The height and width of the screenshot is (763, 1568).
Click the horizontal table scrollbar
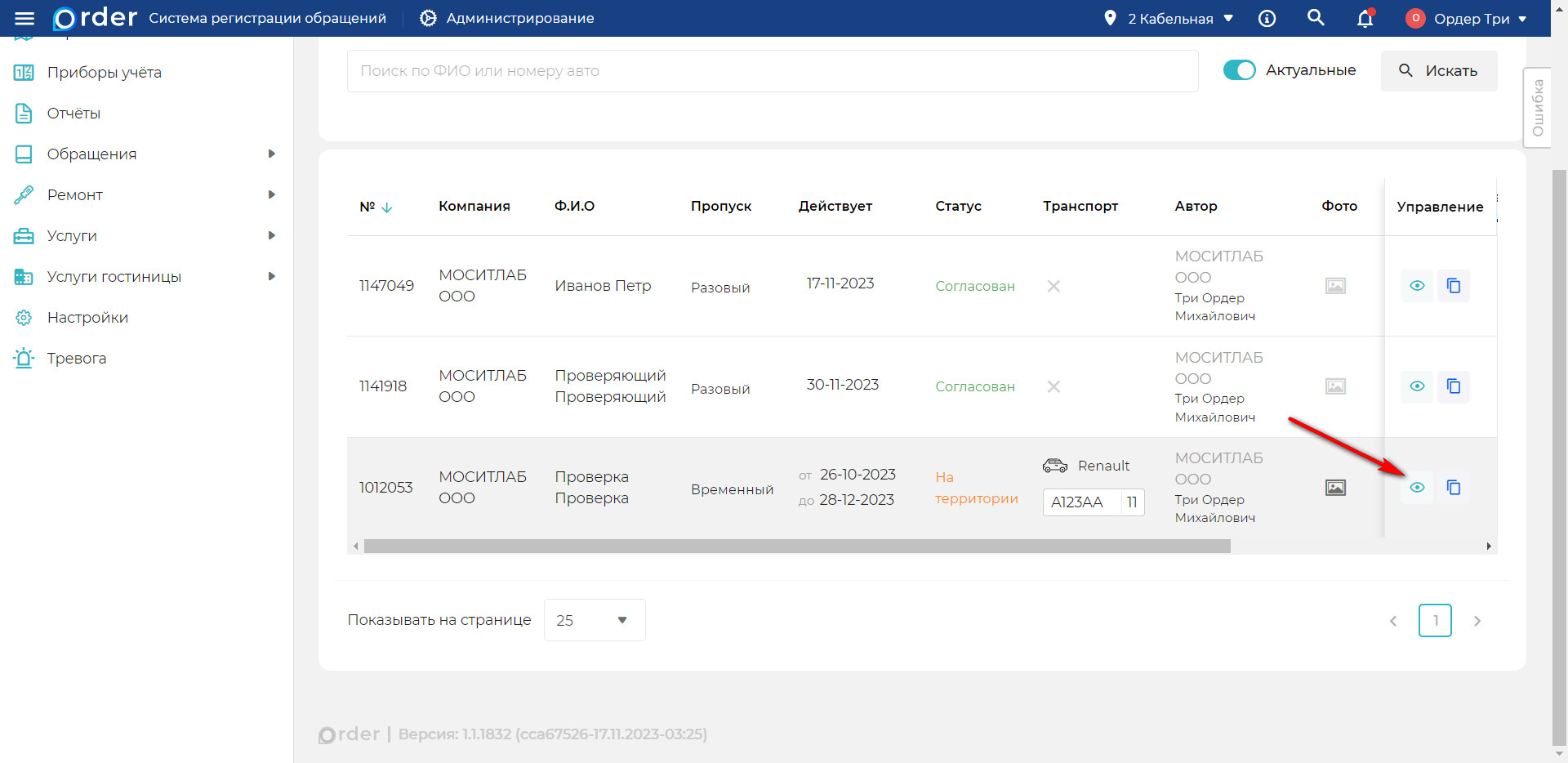(x=796, y=546)
